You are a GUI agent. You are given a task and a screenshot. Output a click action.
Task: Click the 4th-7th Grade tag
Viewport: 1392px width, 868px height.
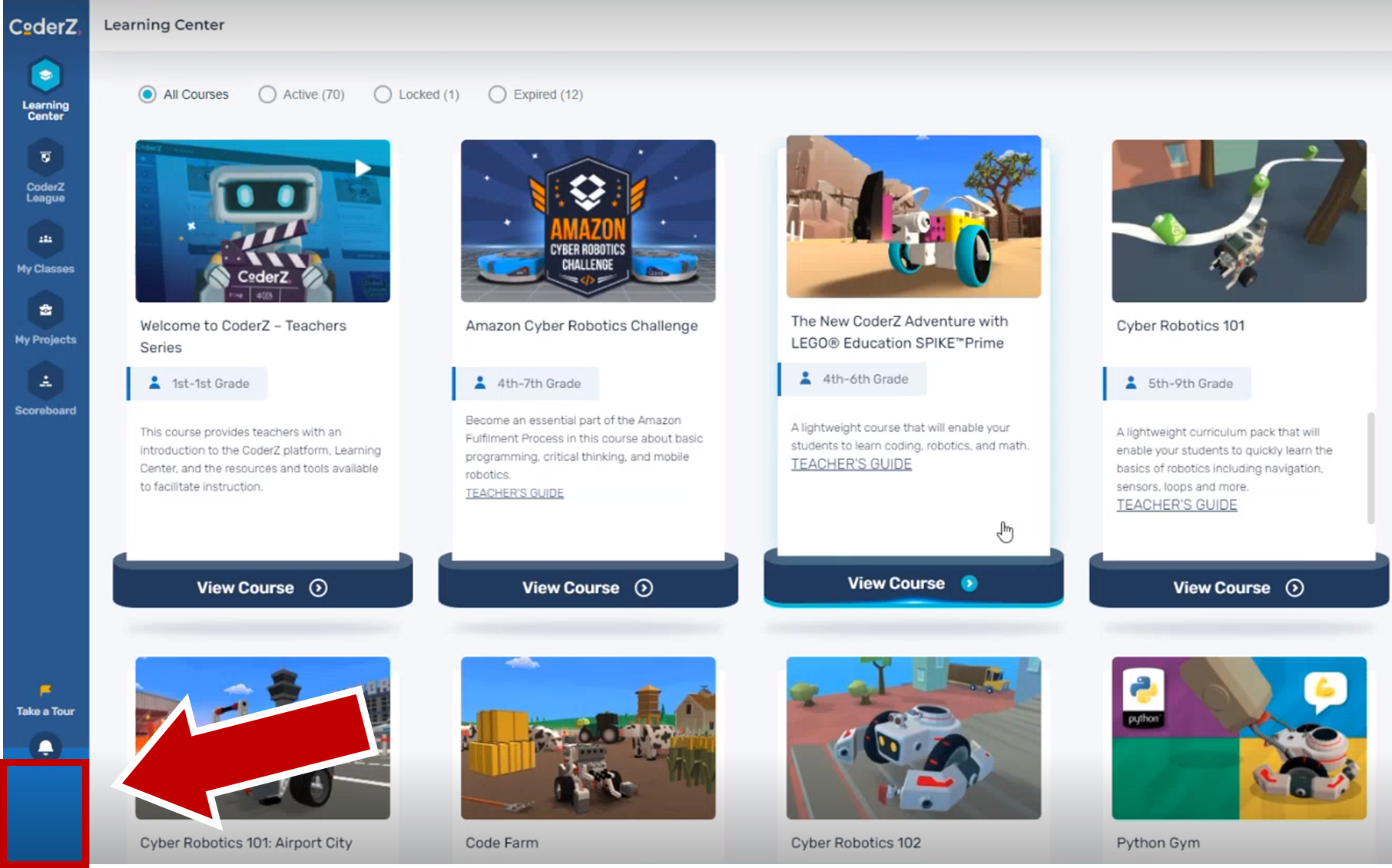[x=526, y=383]
